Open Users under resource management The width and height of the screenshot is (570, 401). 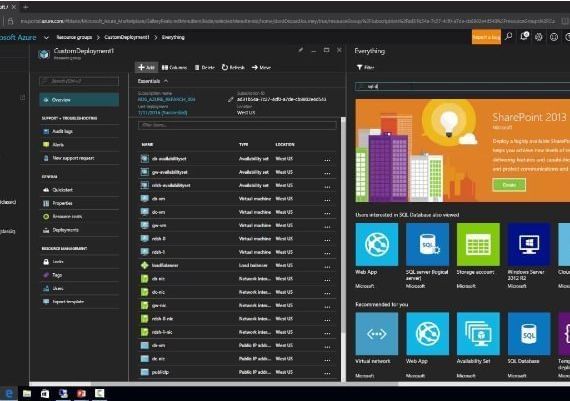coord(79,288)
